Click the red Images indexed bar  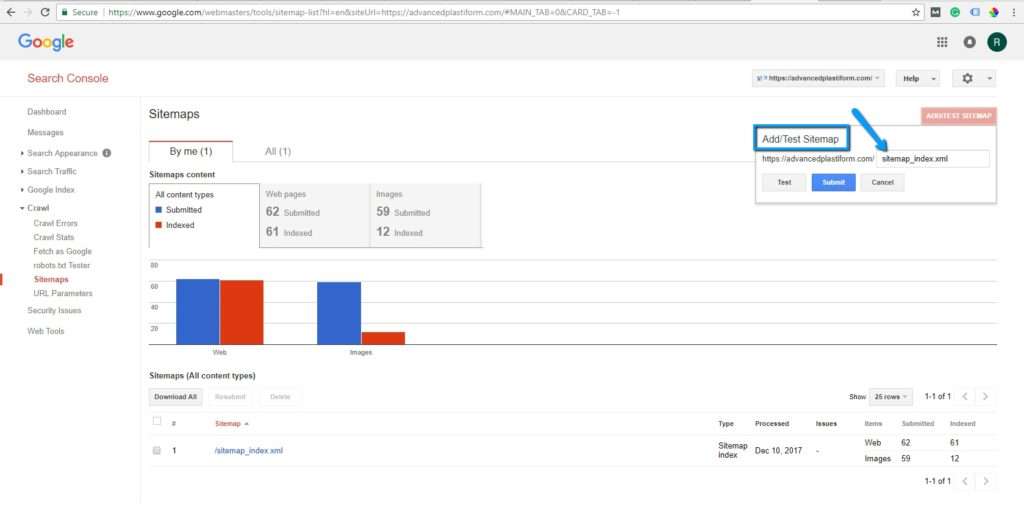(383, 338)
